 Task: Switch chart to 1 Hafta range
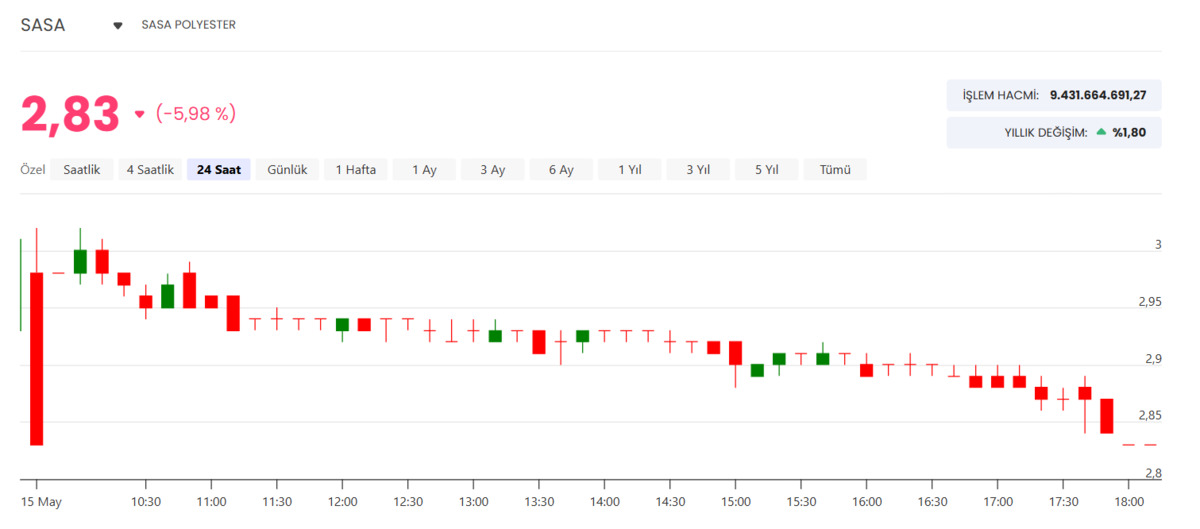click(356, 170)
